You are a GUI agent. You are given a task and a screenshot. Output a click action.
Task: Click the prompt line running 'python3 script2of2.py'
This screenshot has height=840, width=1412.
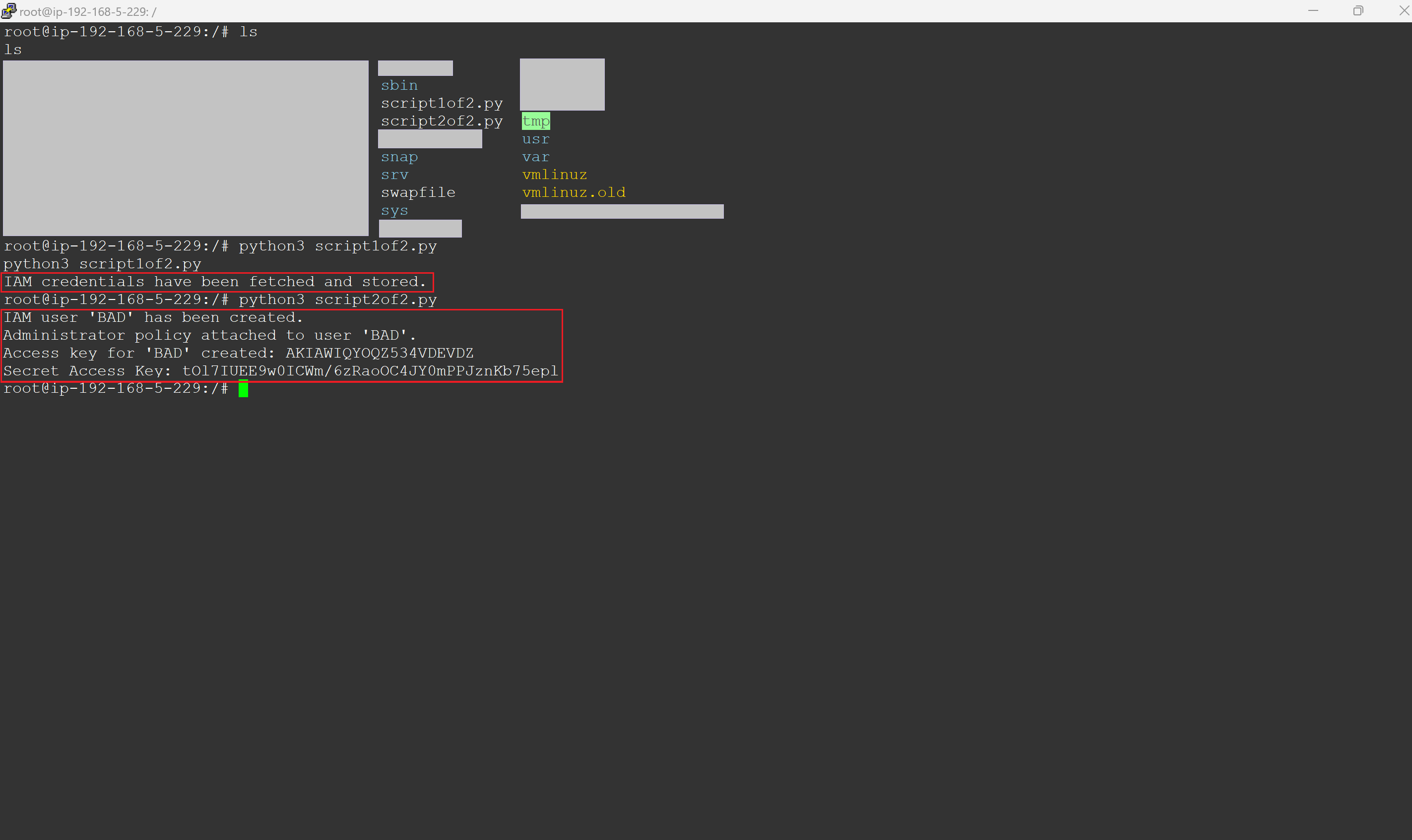point(220,300)
